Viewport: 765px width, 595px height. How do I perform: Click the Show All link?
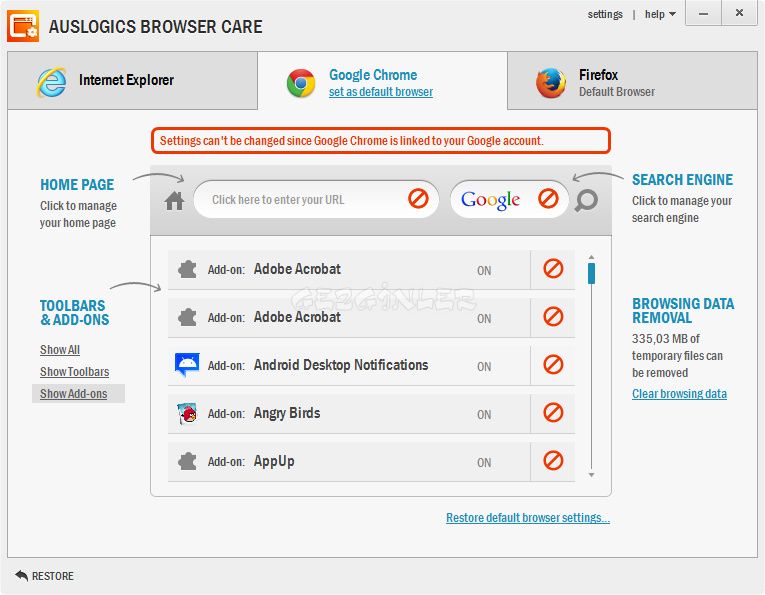60,350
